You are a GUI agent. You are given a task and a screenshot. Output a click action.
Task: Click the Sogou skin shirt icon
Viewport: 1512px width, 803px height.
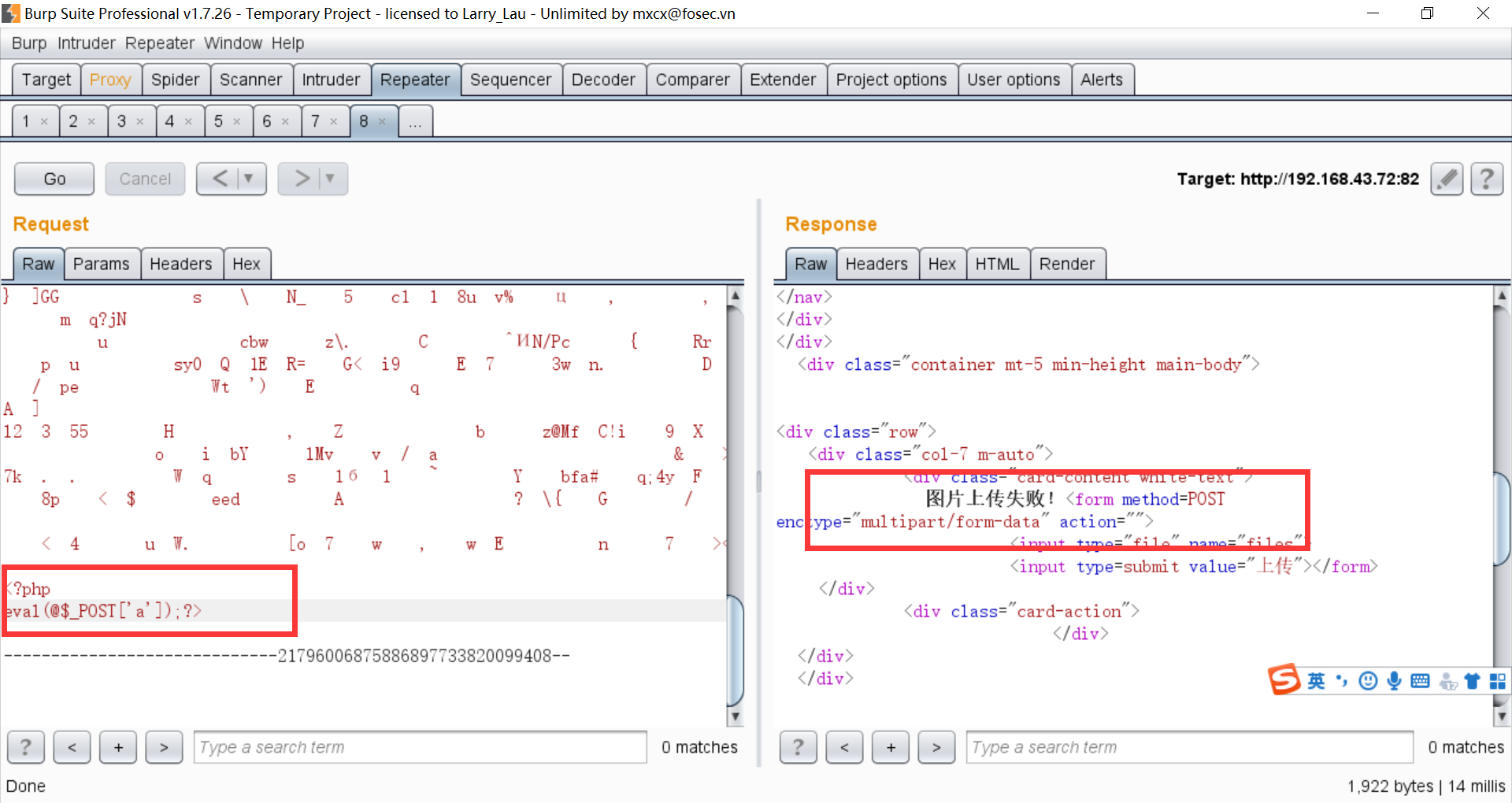pos(1472,681)
